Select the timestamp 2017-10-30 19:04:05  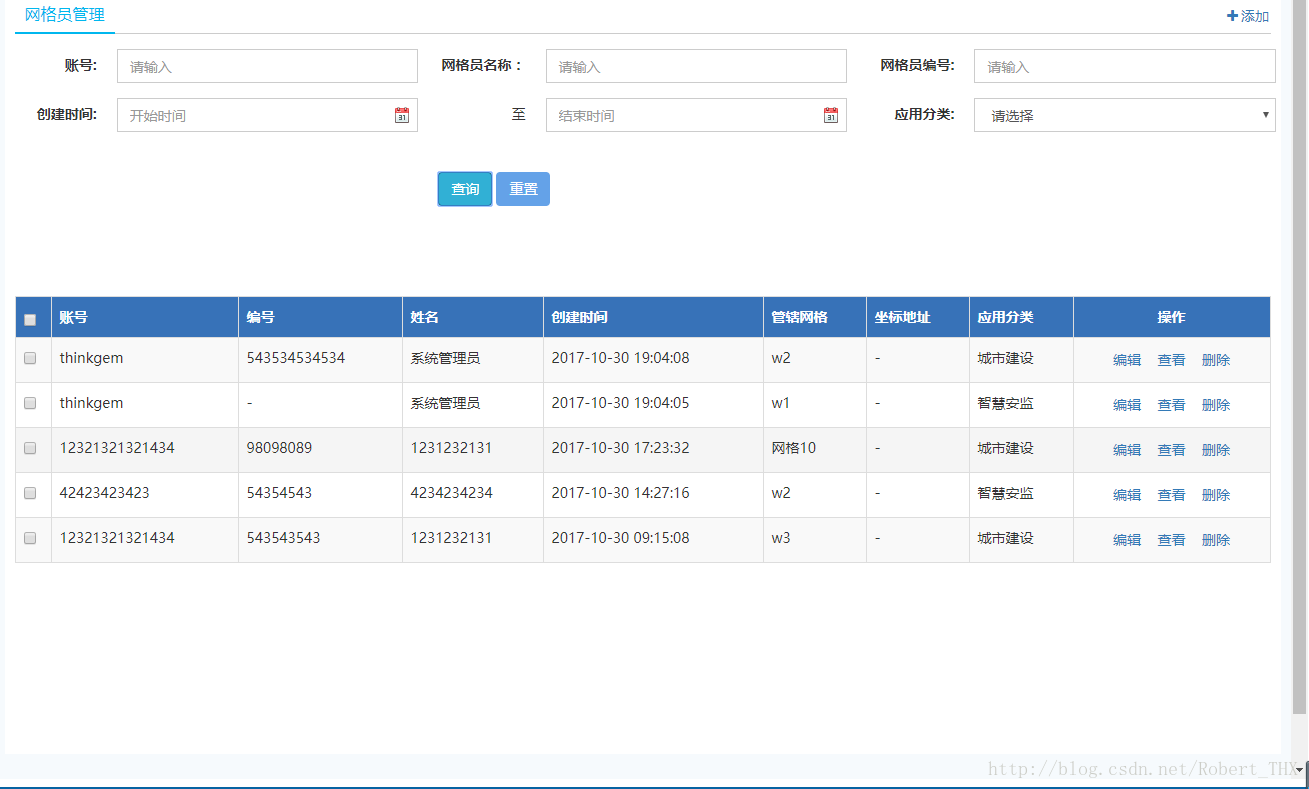pos(620,403)
